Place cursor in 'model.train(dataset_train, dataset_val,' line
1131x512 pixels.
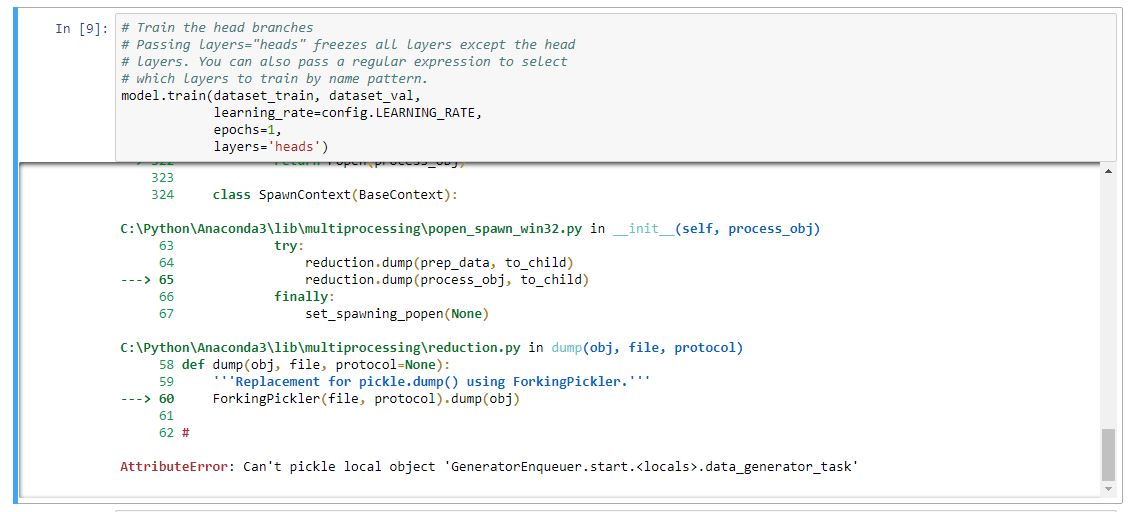tap(270, 95)
